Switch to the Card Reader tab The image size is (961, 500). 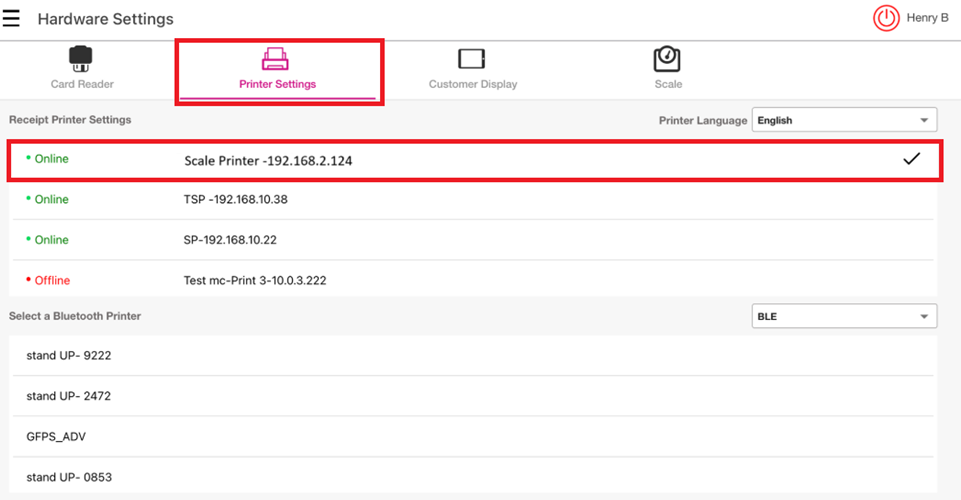point(82,84)
